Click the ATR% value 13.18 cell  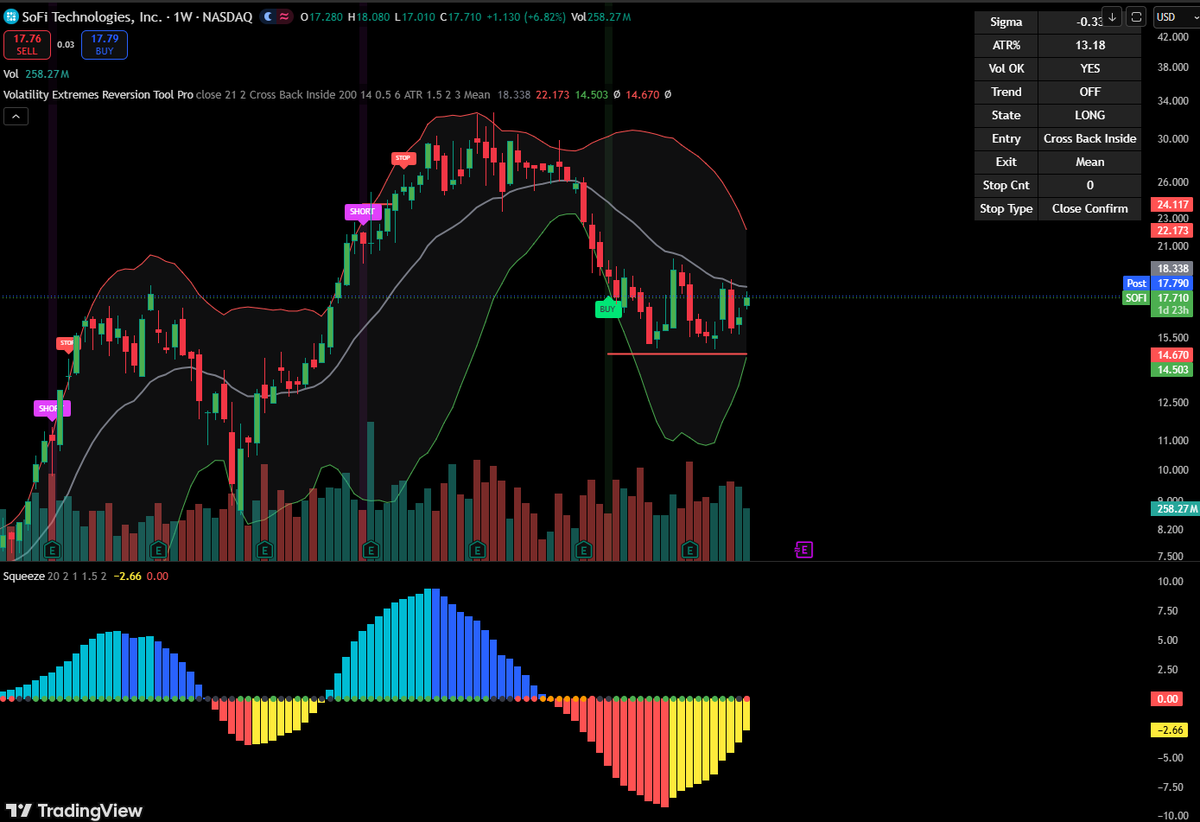coord(1090,45)
